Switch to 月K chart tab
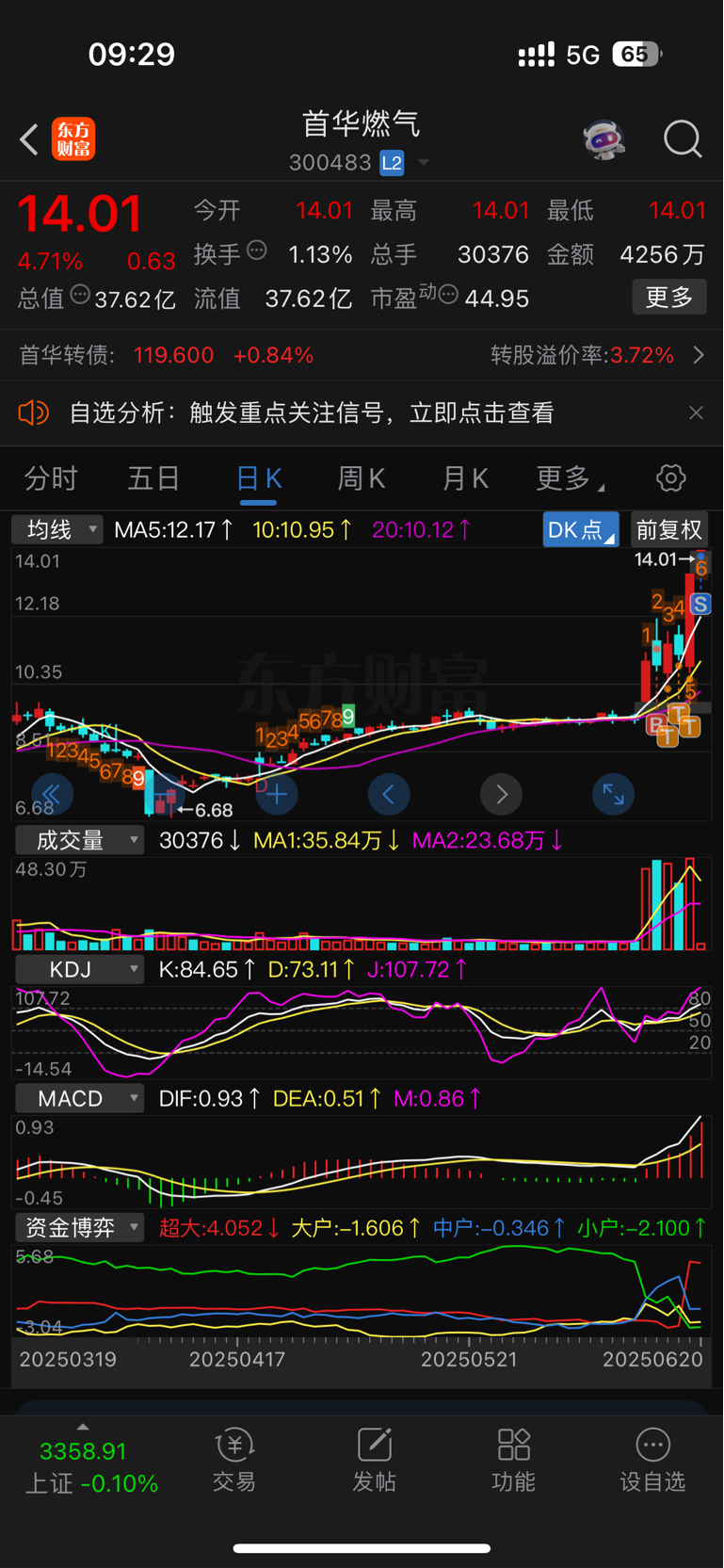The image size is (724, 1568). click(x=465, y=478)
